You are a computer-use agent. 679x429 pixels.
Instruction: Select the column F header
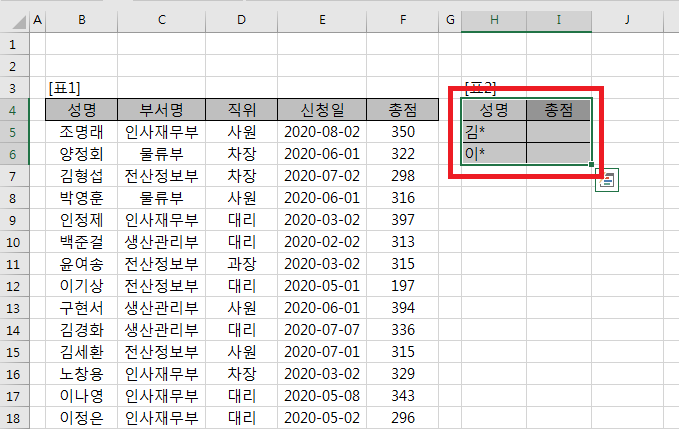403,20
